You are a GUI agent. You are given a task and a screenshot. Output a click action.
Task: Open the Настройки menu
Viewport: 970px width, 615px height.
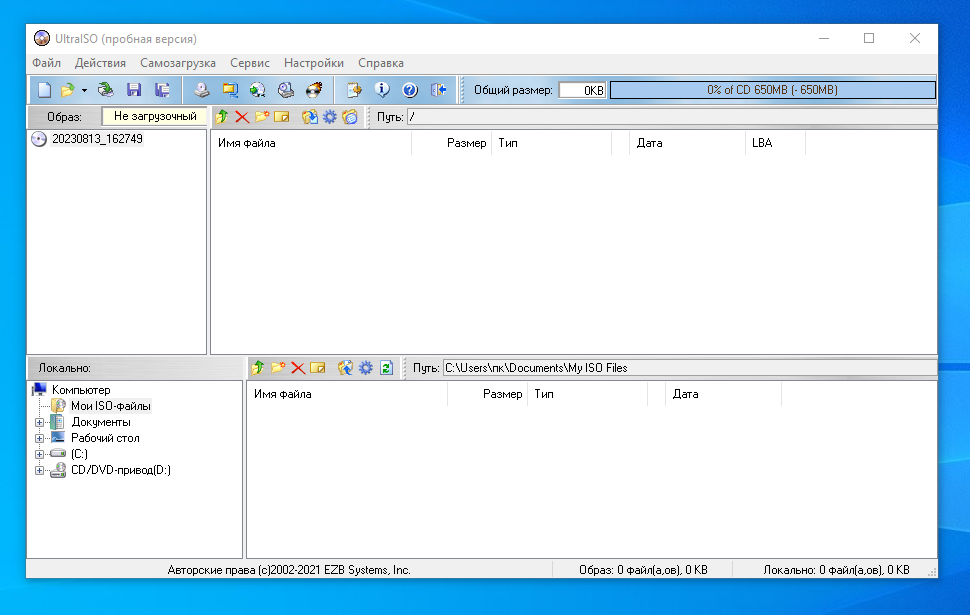[x=314, y=63]
